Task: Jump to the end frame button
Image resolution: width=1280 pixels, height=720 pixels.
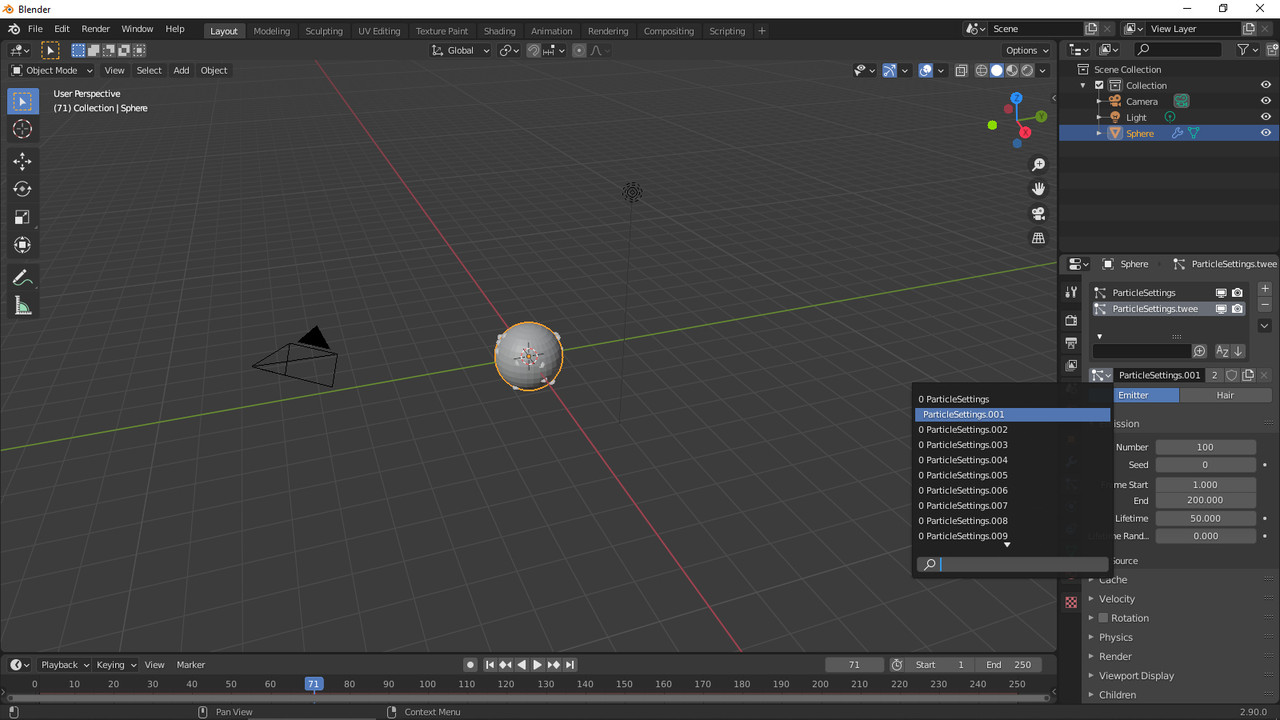Action: pos(570,665)
